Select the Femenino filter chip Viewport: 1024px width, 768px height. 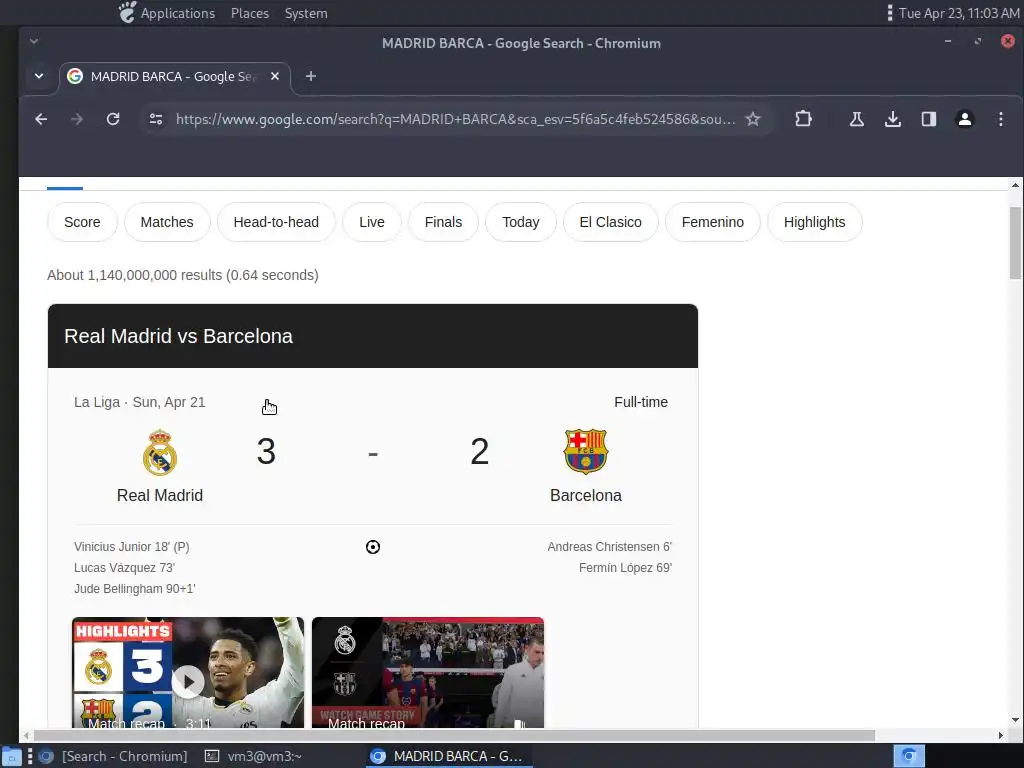coord(712,222)
